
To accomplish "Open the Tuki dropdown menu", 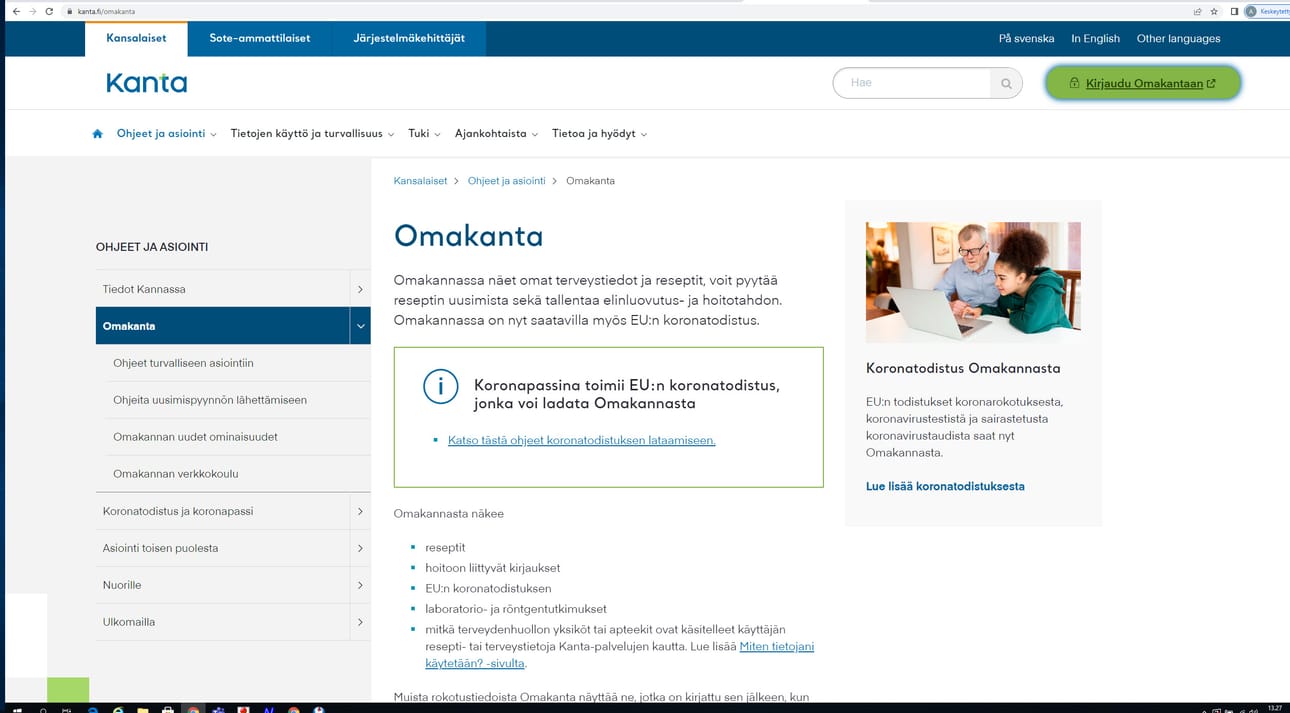I will 424,134.
